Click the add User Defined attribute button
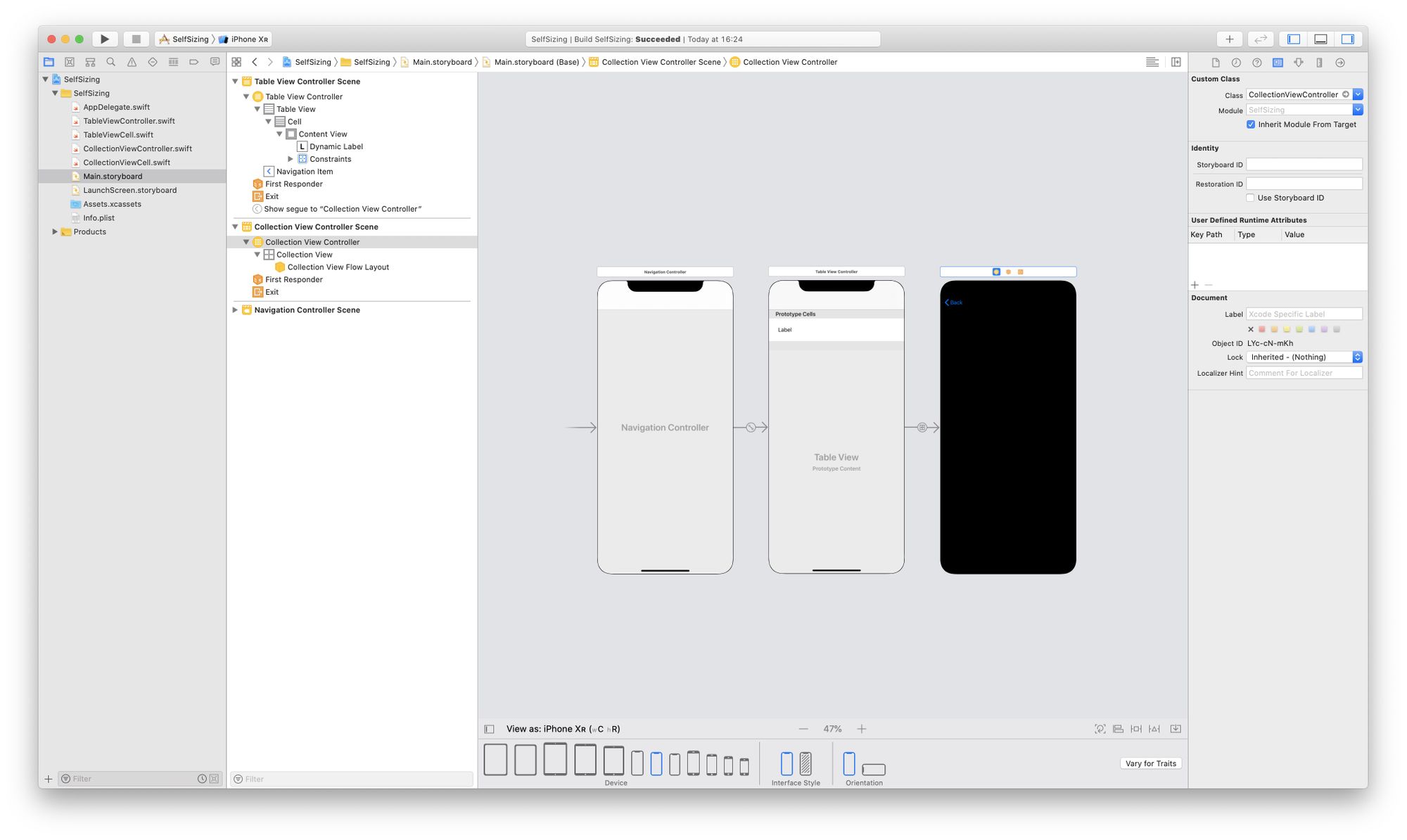Viewport: 1407px width, 840px height. [x=1193, y=284]
